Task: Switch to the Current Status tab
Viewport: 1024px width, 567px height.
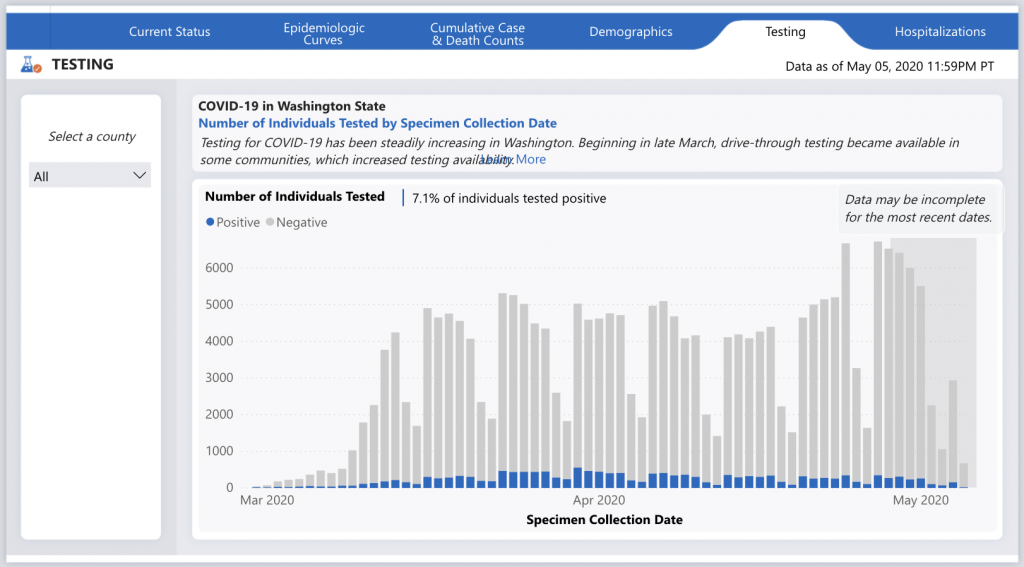Action: point(169,32)
